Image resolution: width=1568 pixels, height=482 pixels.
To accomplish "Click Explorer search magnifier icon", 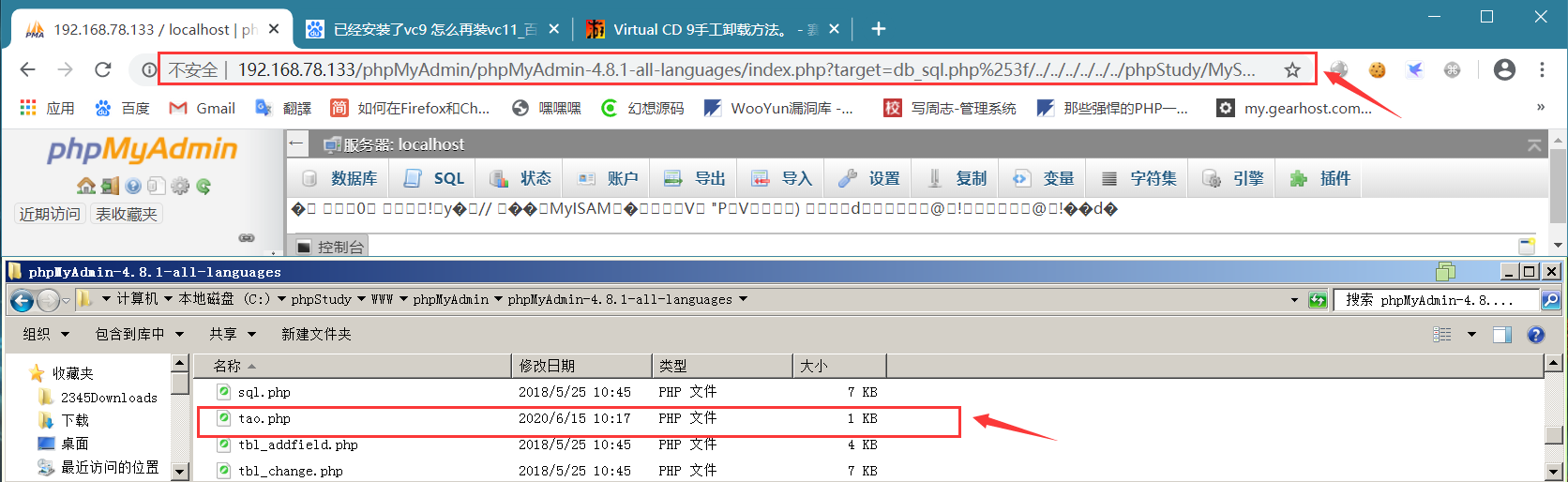I will click(x=1551, y=300).
